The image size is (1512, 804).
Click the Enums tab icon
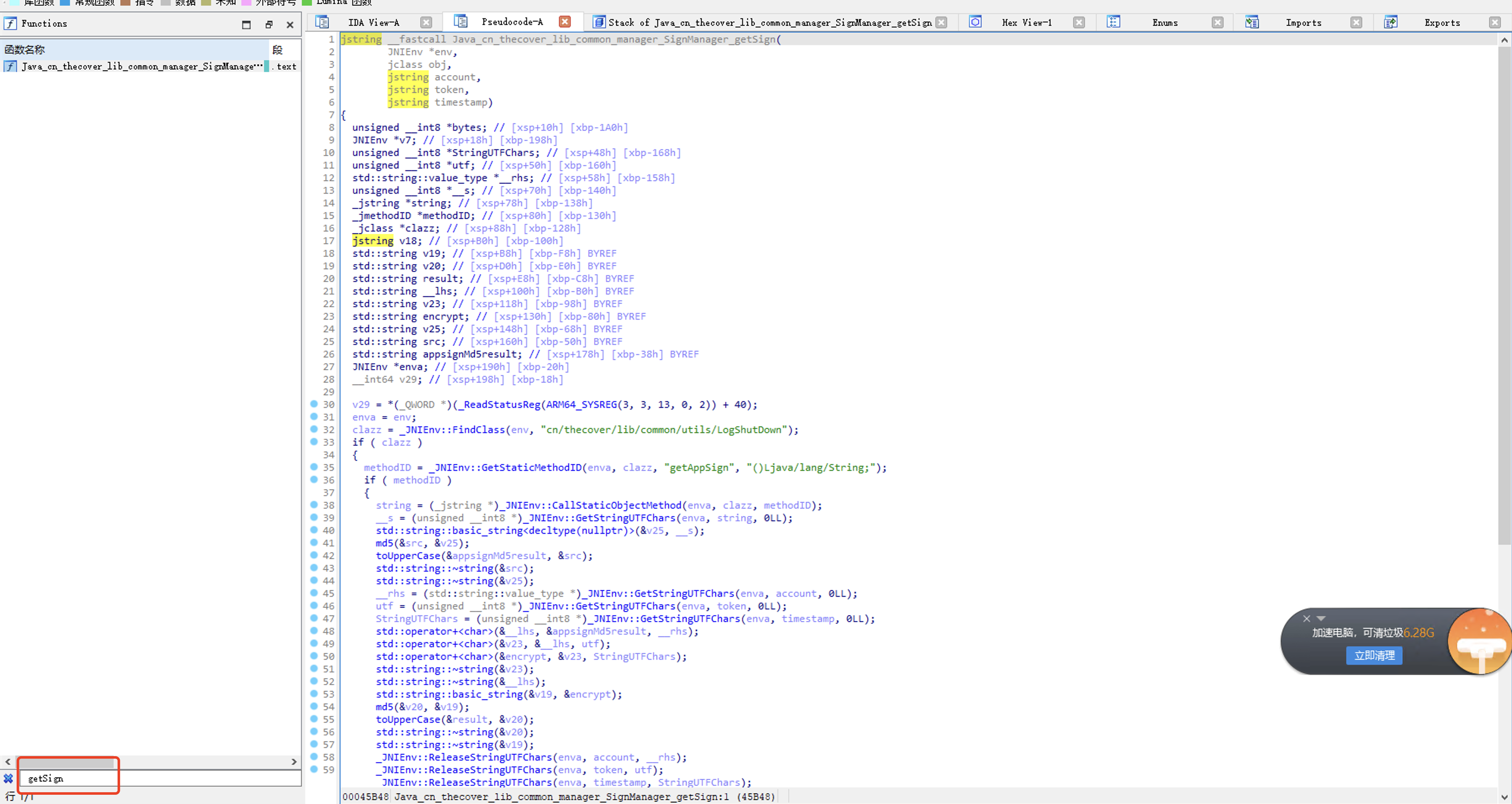click(x=1114, y=22)
